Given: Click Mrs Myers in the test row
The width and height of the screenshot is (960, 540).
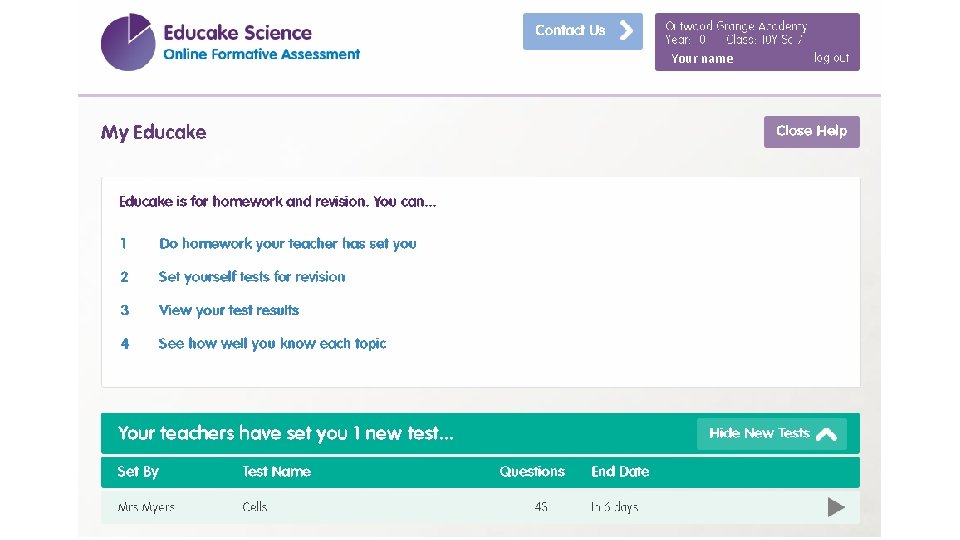Looking at the screenshot, I should (x=146, y=507).
